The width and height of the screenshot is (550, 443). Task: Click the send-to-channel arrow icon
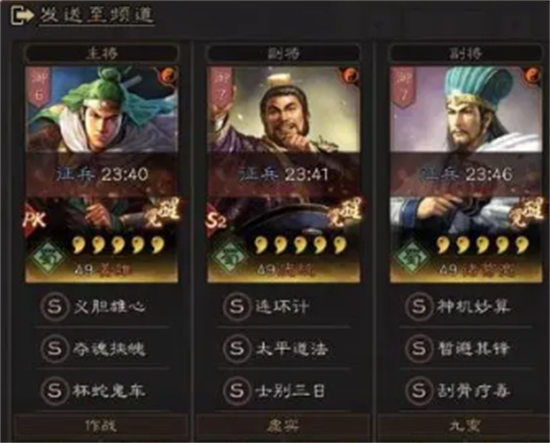(x=22, y=16)
